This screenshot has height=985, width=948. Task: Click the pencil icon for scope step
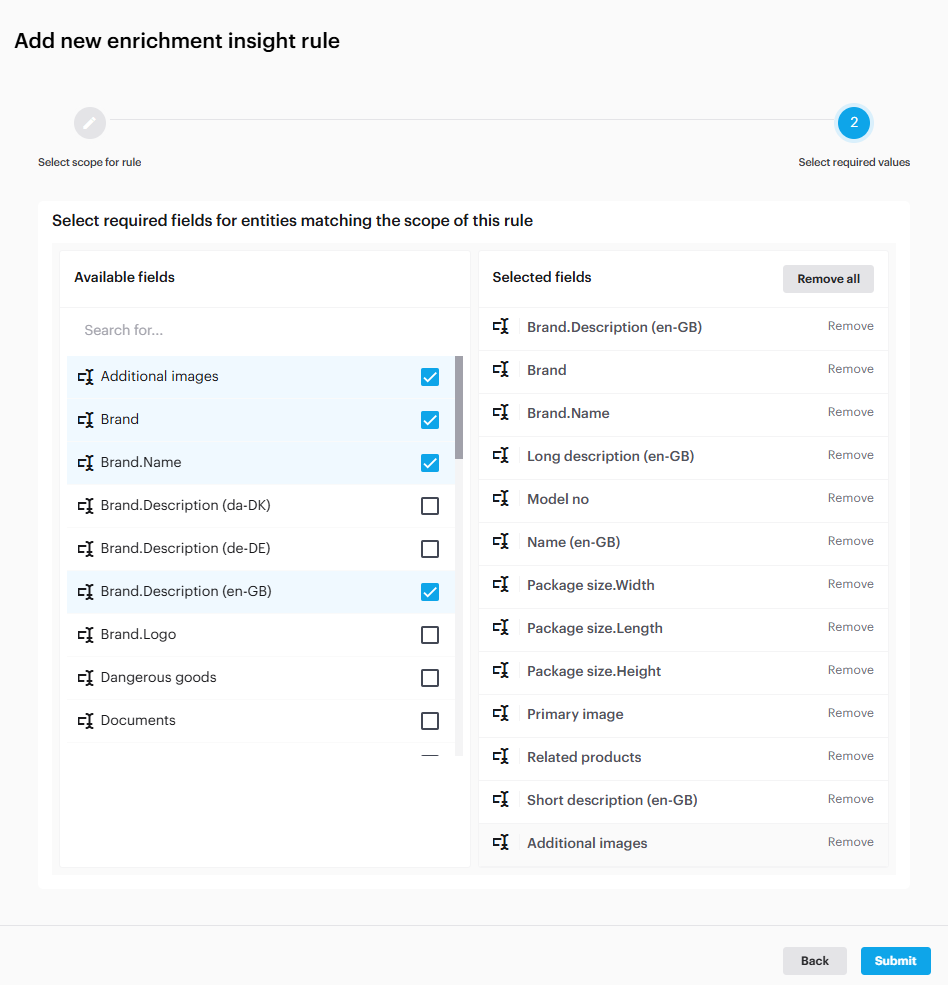point(89,123)
